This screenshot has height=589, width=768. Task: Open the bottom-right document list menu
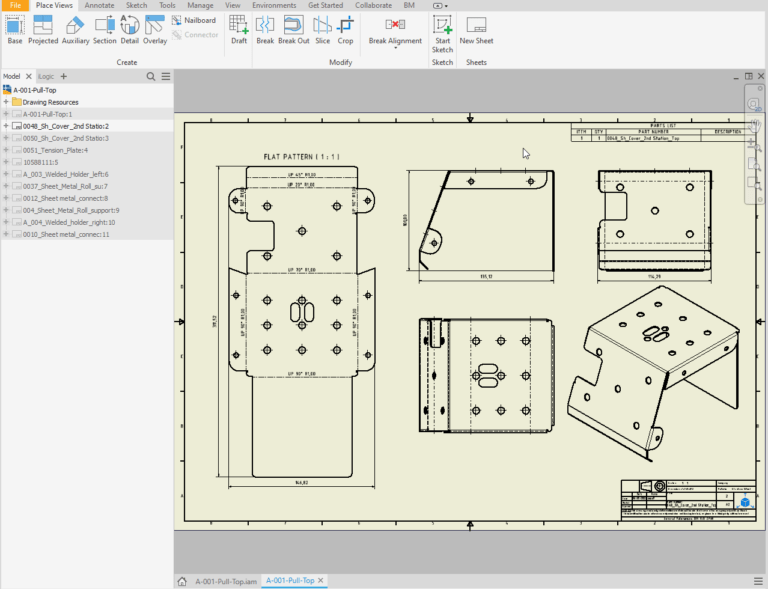(x=758, y=581)
